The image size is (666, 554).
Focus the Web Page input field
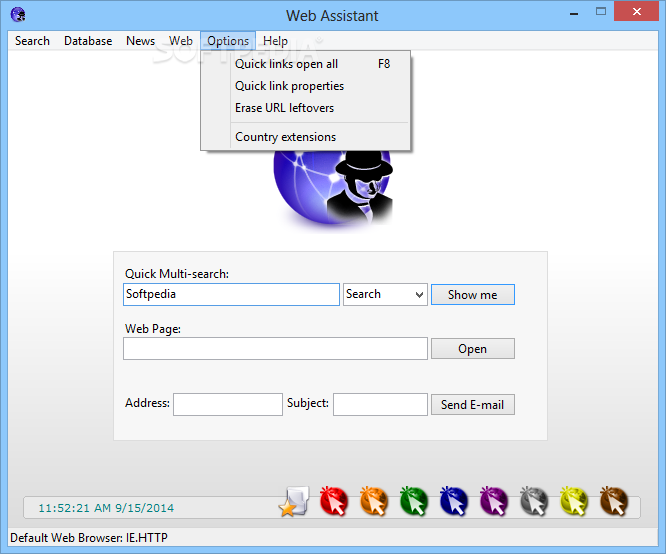coord(275,348)
